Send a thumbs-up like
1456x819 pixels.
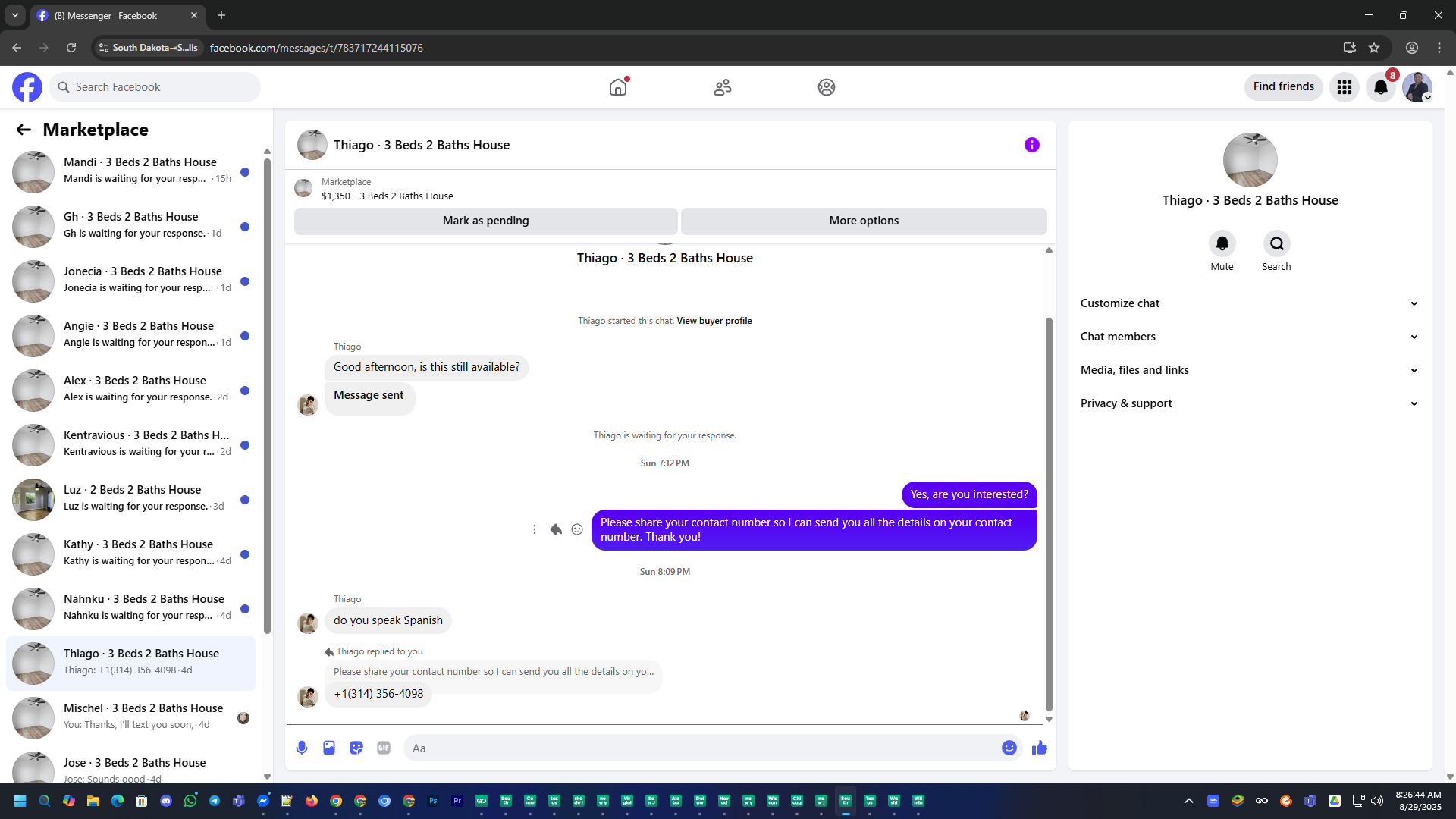pos(1039,748)
